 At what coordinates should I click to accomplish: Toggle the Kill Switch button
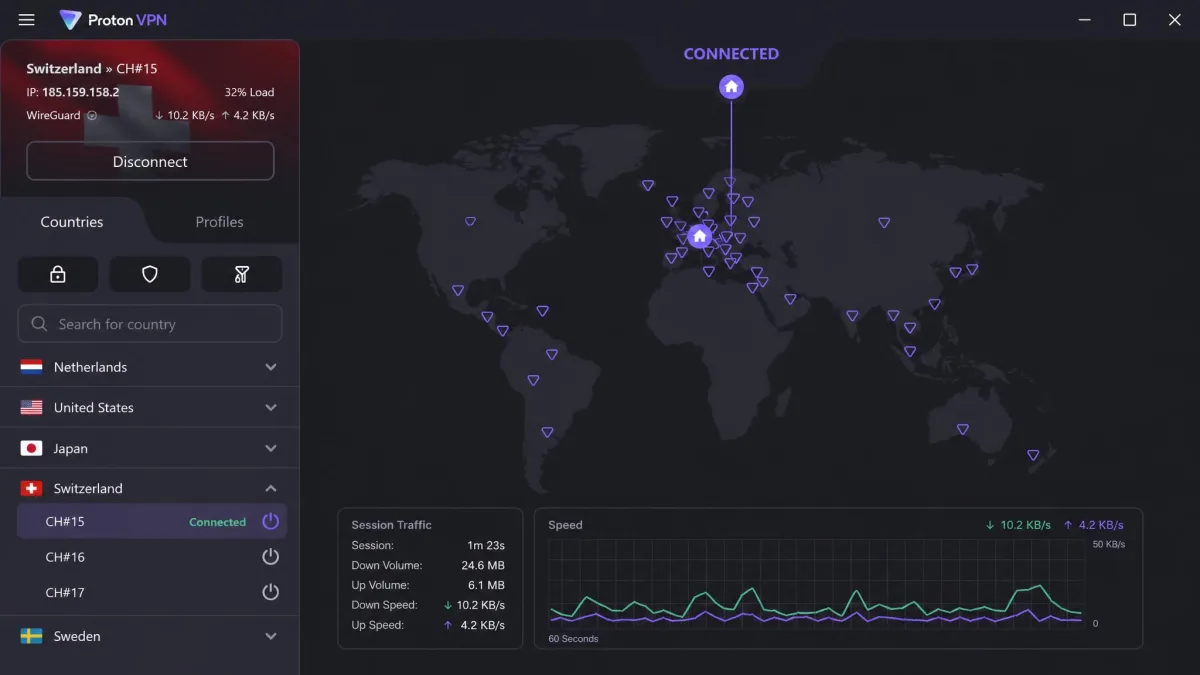tap(241, 274)
